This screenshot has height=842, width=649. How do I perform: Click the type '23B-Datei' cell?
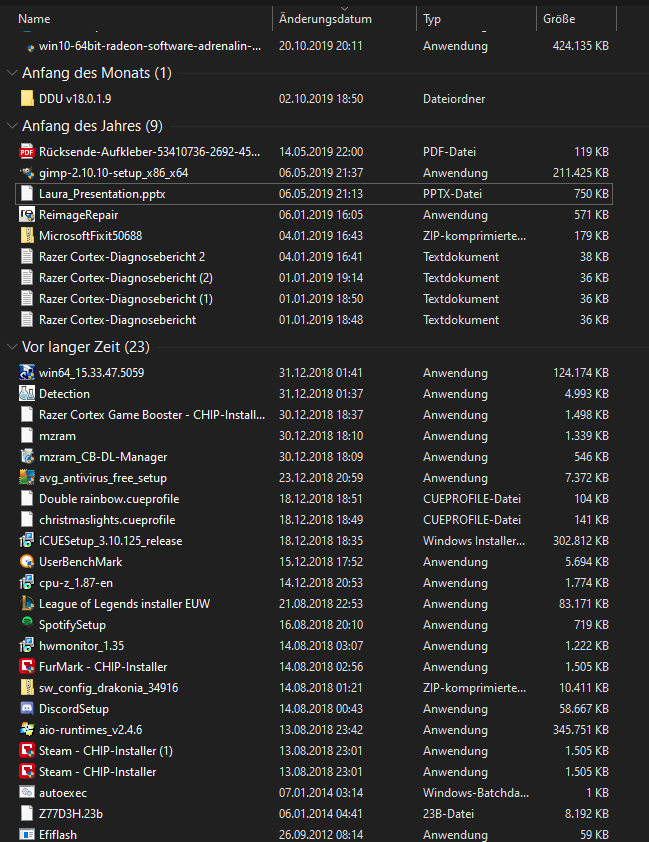[448, 814]
